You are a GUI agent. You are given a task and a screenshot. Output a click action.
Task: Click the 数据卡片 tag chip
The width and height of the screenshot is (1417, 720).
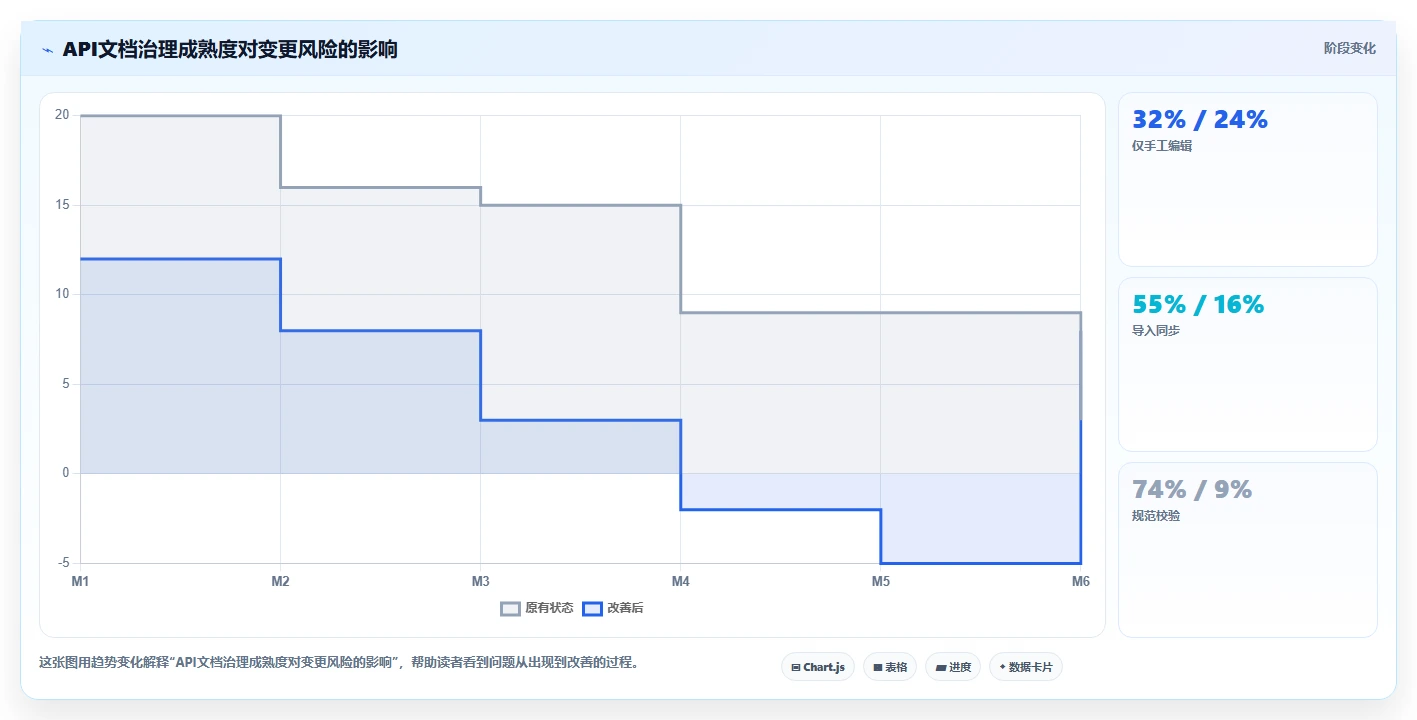[x=1026, y=667]
